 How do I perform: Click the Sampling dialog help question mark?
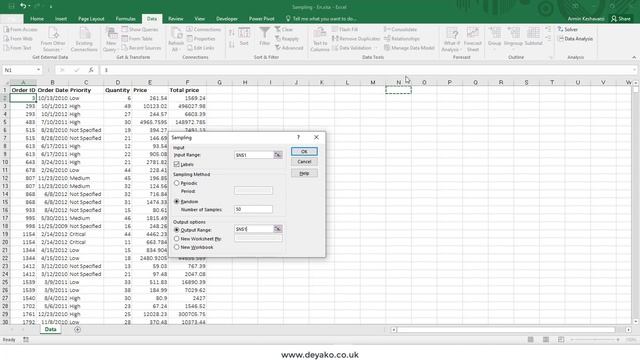coord(298,138)
